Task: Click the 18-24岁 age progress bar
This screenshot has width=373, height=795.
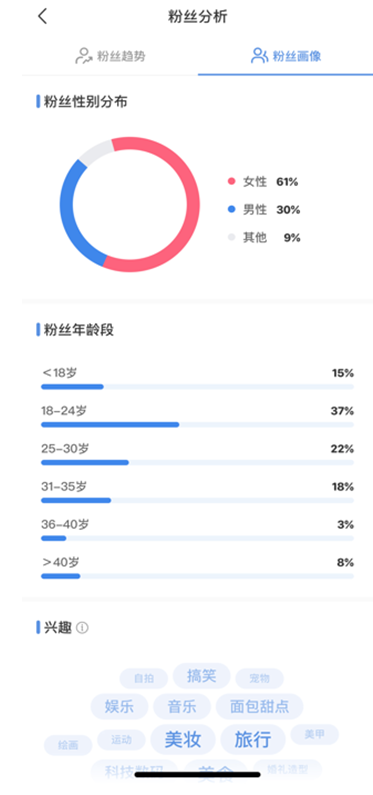Action: 198,424
